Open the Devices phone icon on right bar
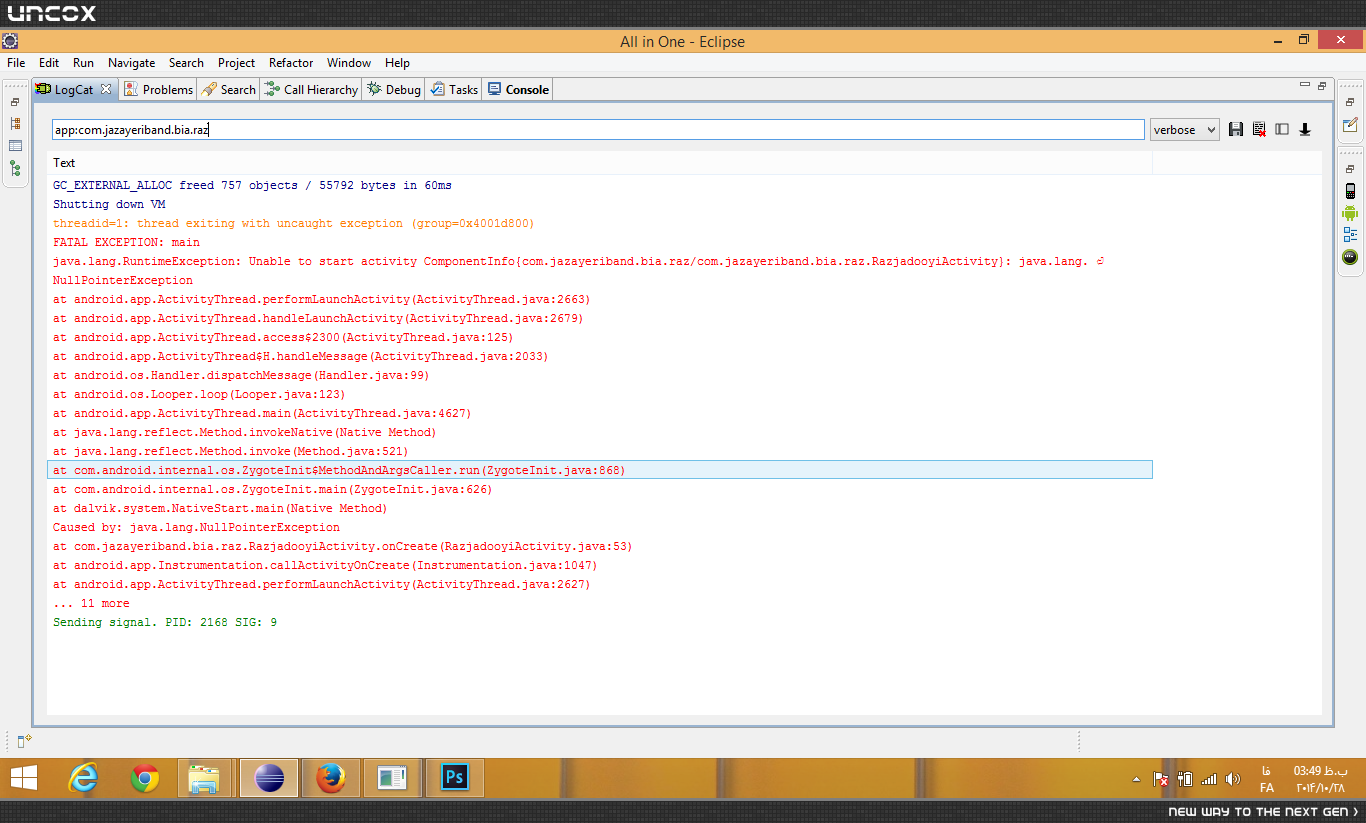The image size is (1366, 823). coord(1350,191)
